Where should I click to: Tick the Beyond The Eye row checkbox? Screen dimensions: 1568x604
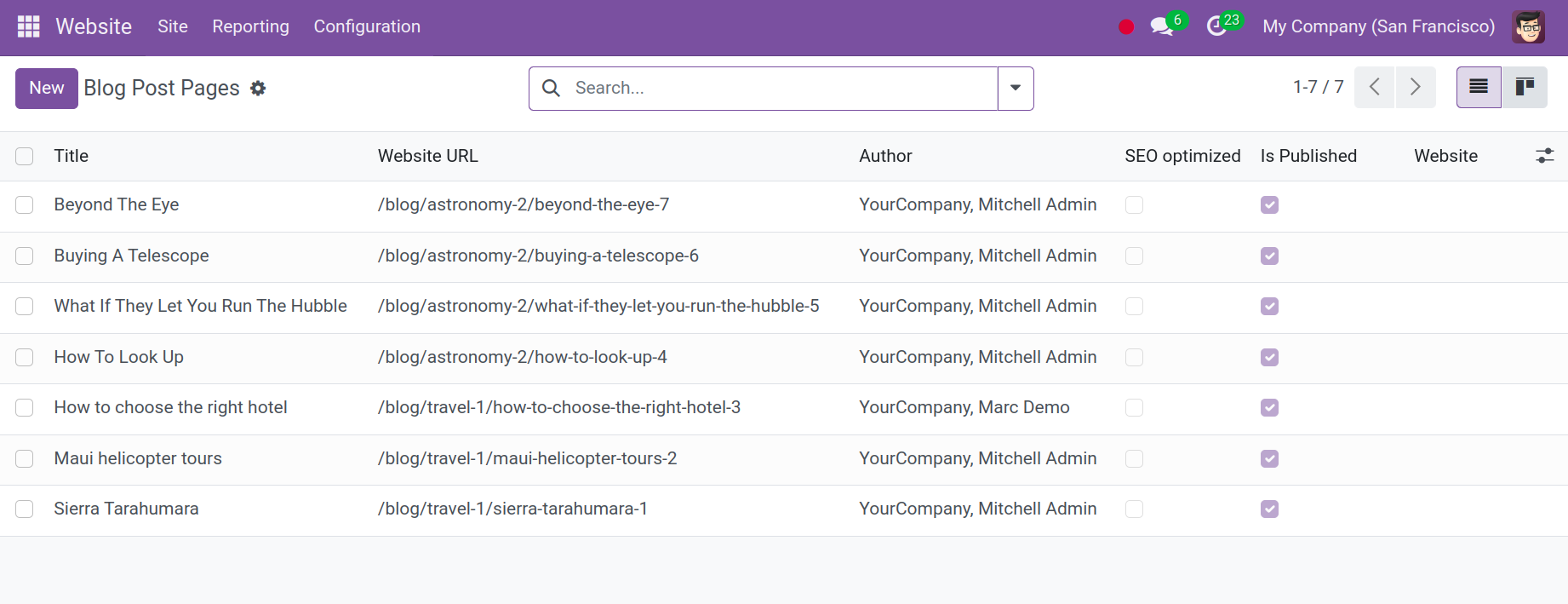25,205
